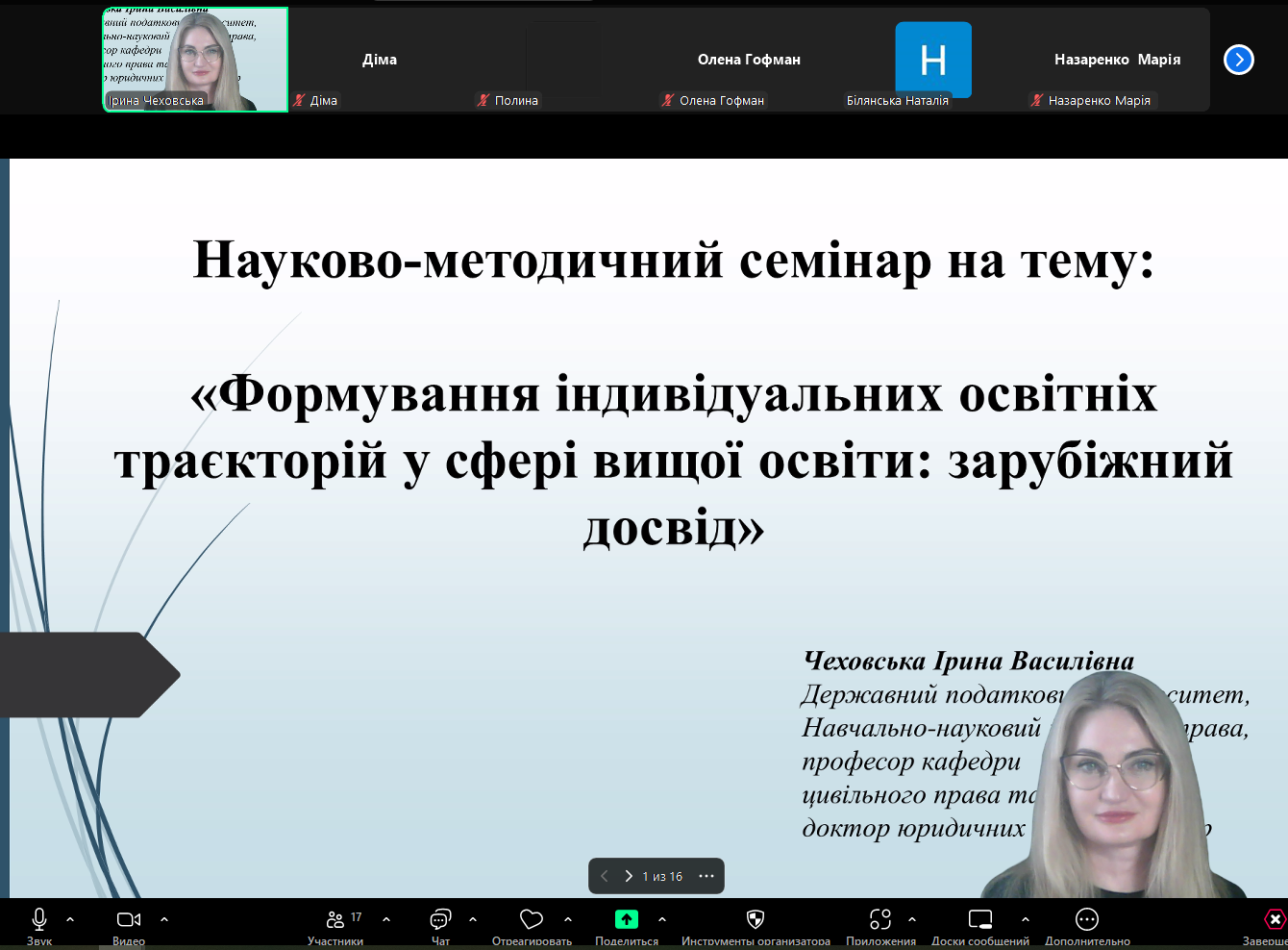The height and width of the screenshot is (950, 1288).
Task: Open Дополнительно more options icon
Action: [1087, 919]
